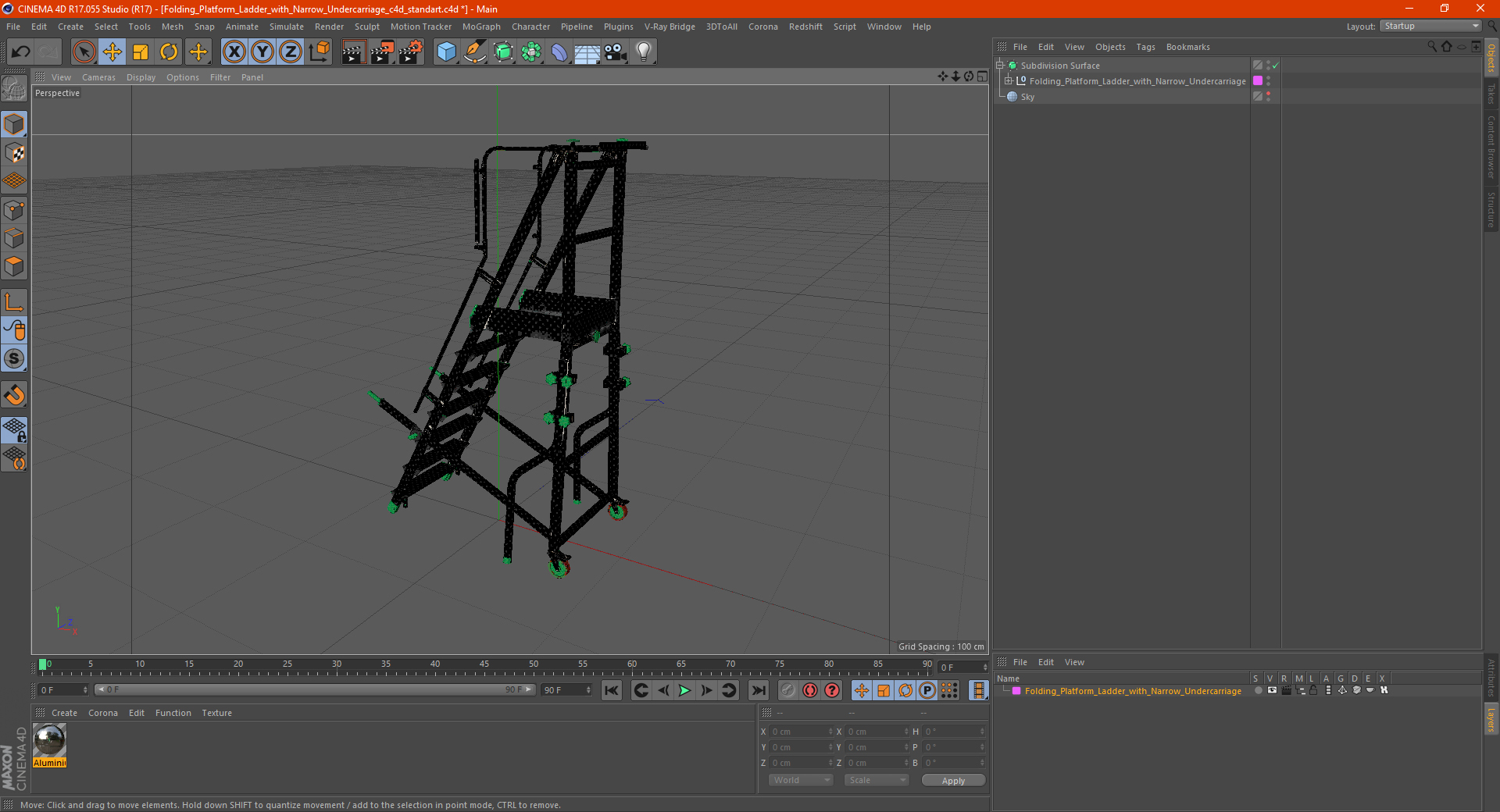This screenshot has height=812, width=1500.
Task: Switch to Polygons mode
Action: point(14,266)
